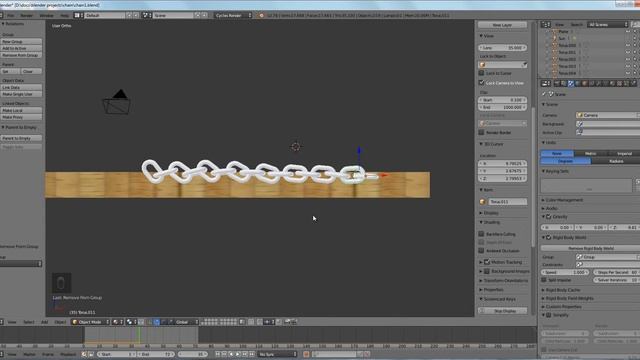Play animation forward in timeline
Screen dimensions: 640x360
(238, 354)
